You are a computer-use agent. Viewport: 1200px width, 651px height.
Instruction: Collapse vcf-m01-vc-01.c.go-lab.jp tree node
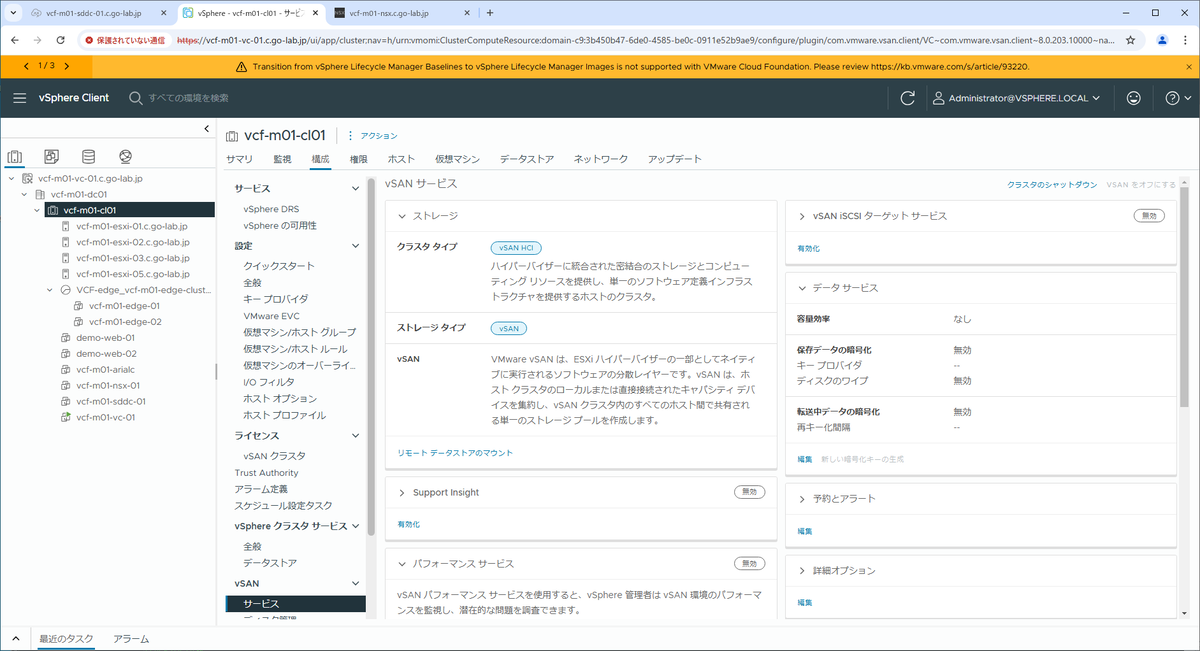click(x=11, y=178)
